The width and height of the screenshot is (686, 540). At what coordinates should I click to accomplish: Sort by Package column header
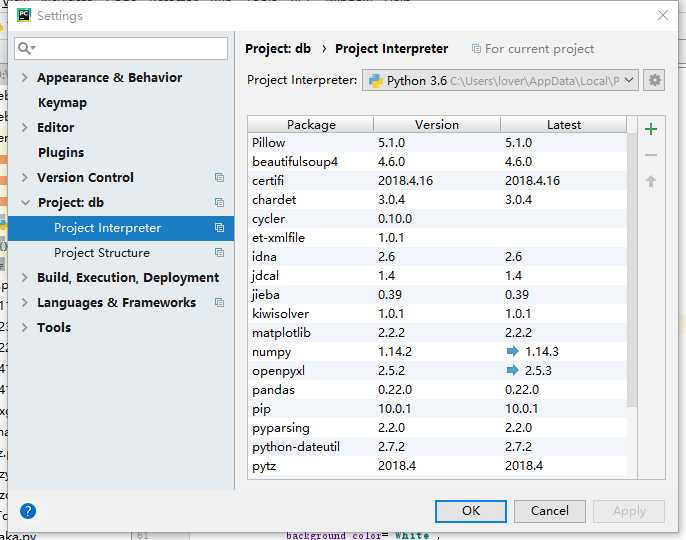coord(311,125)
